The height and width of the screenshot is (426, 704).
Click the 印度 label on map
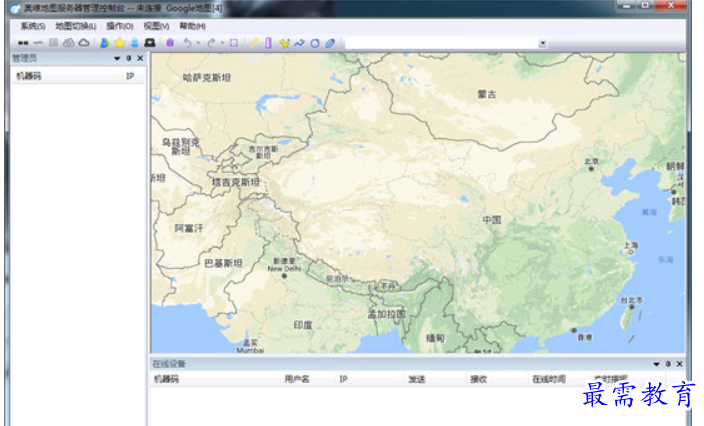point(303,325)
